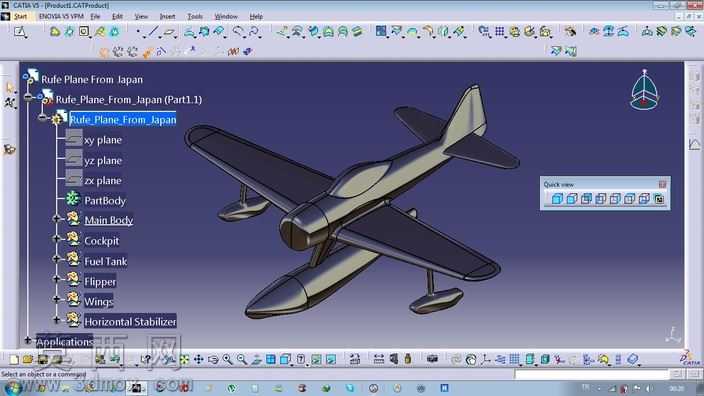Viewport: 704px width, 396px height.
Task: Click the What's This help icon
Action: coord(146,359)
